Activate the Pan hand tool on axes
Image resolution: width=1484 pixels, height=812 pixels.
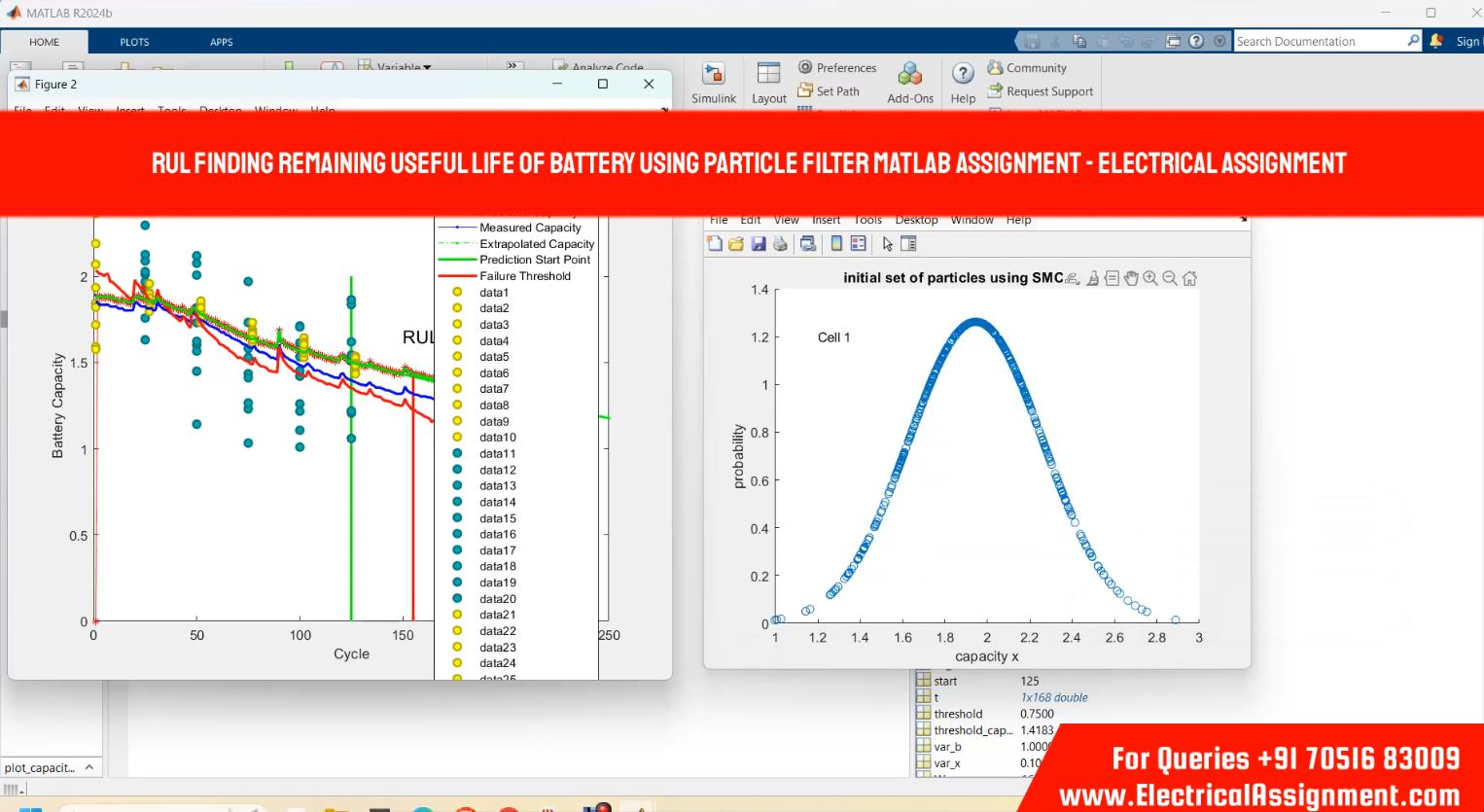[1131, 278]
